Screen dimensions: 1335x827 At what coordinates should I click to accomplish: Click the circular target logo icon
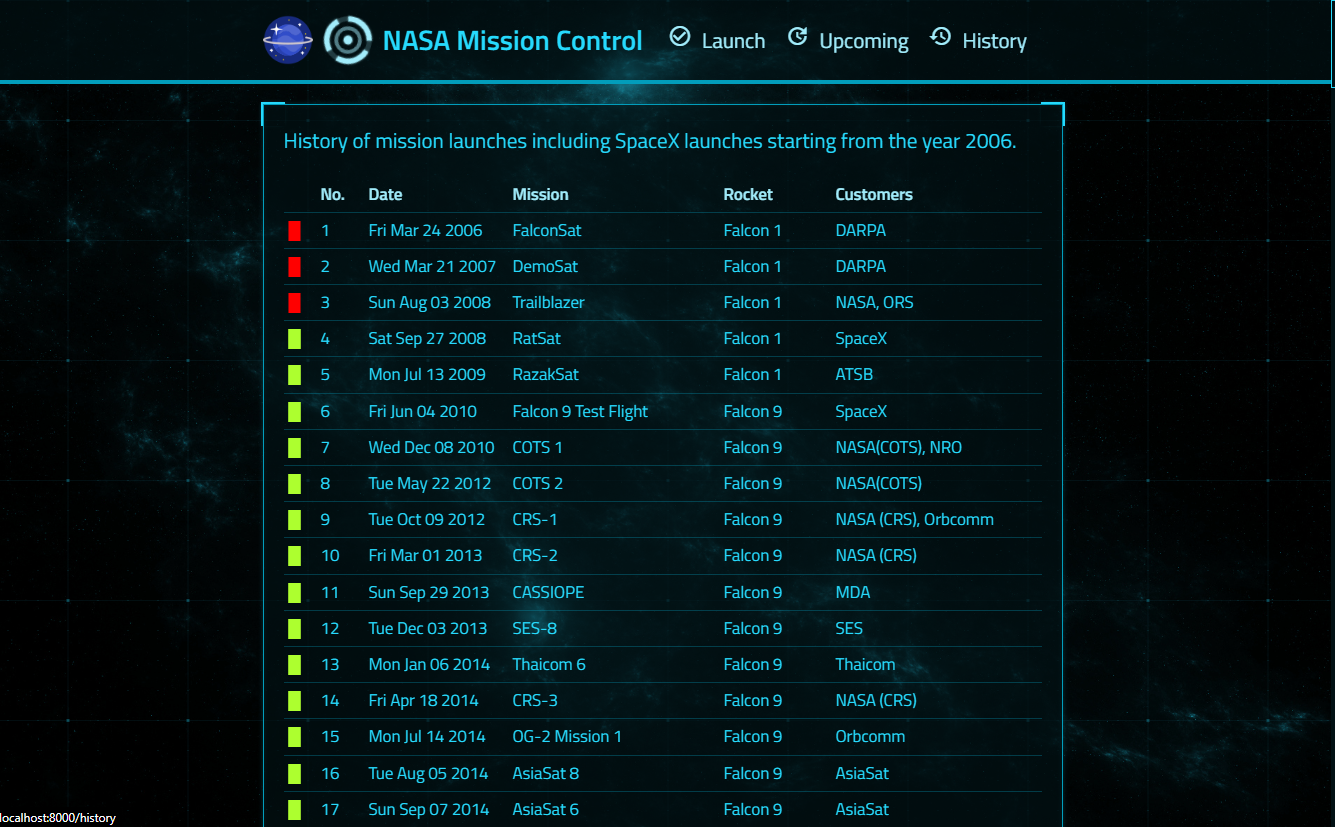click(348, 40)
